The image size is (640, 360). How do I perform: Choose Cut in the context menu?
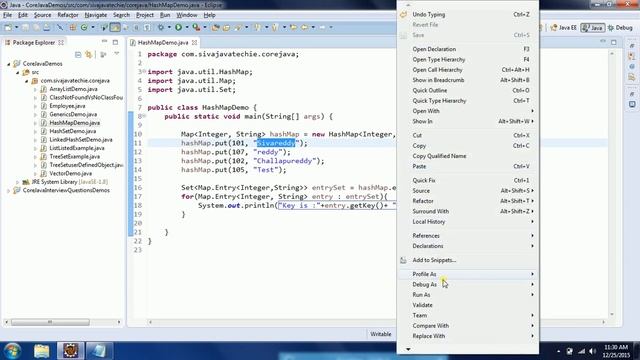[468, 135]
